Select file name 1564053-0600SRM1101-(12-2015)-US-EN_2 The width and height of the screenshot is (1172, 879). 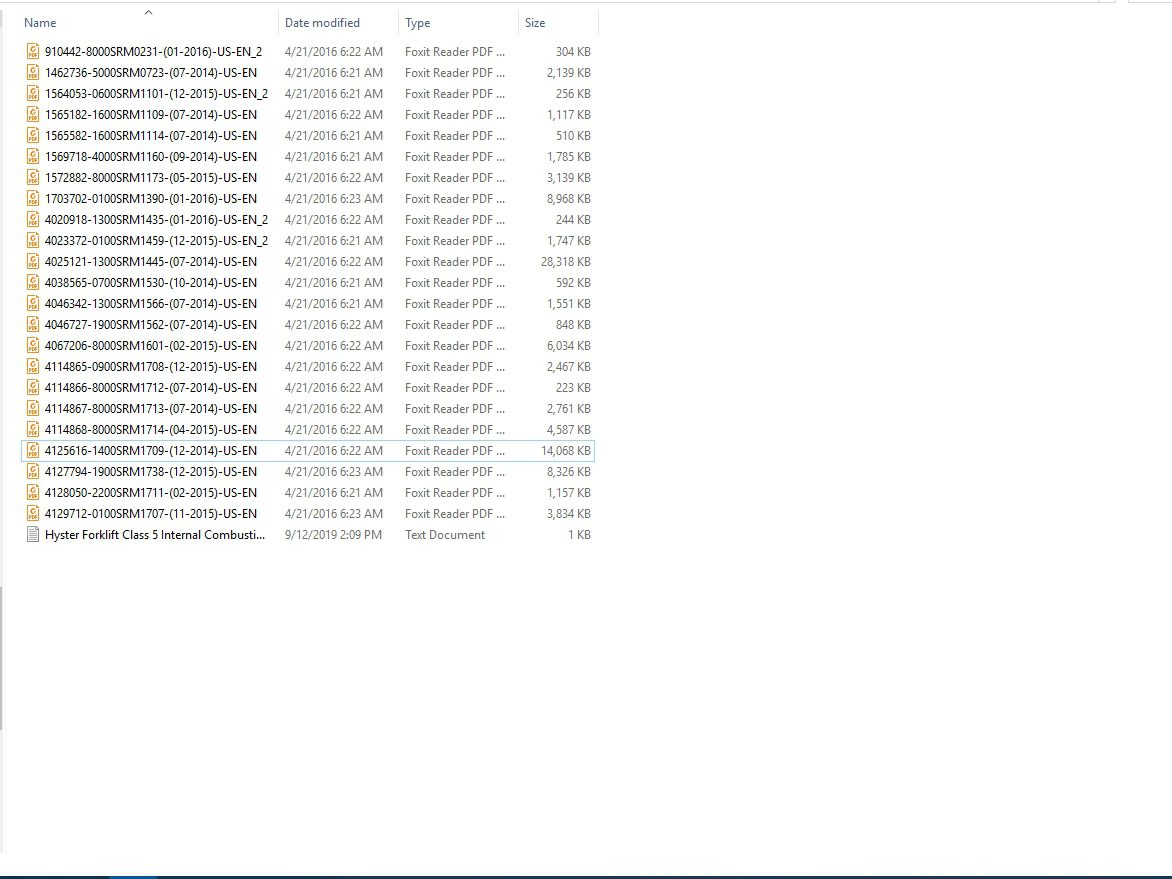(x=156, y=93)
